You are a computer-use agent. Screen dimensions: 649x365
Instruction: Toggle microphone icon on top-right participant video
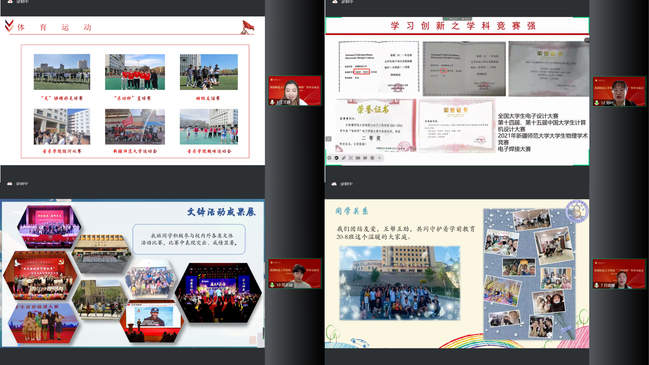click(596, 103)
